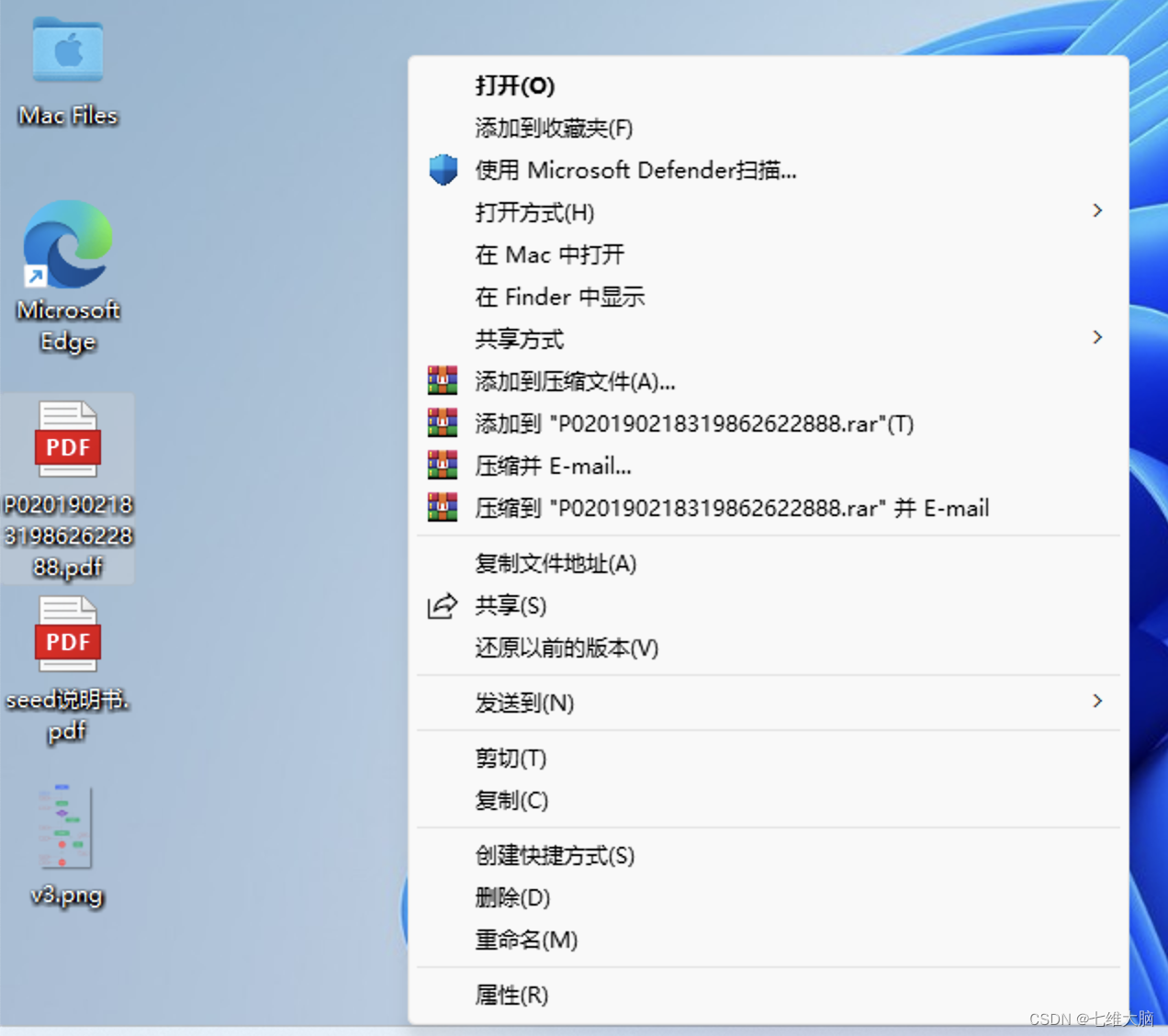Click the share arrow icon beside 共享(S)
1168x1036 pixels.
point(443,606)
